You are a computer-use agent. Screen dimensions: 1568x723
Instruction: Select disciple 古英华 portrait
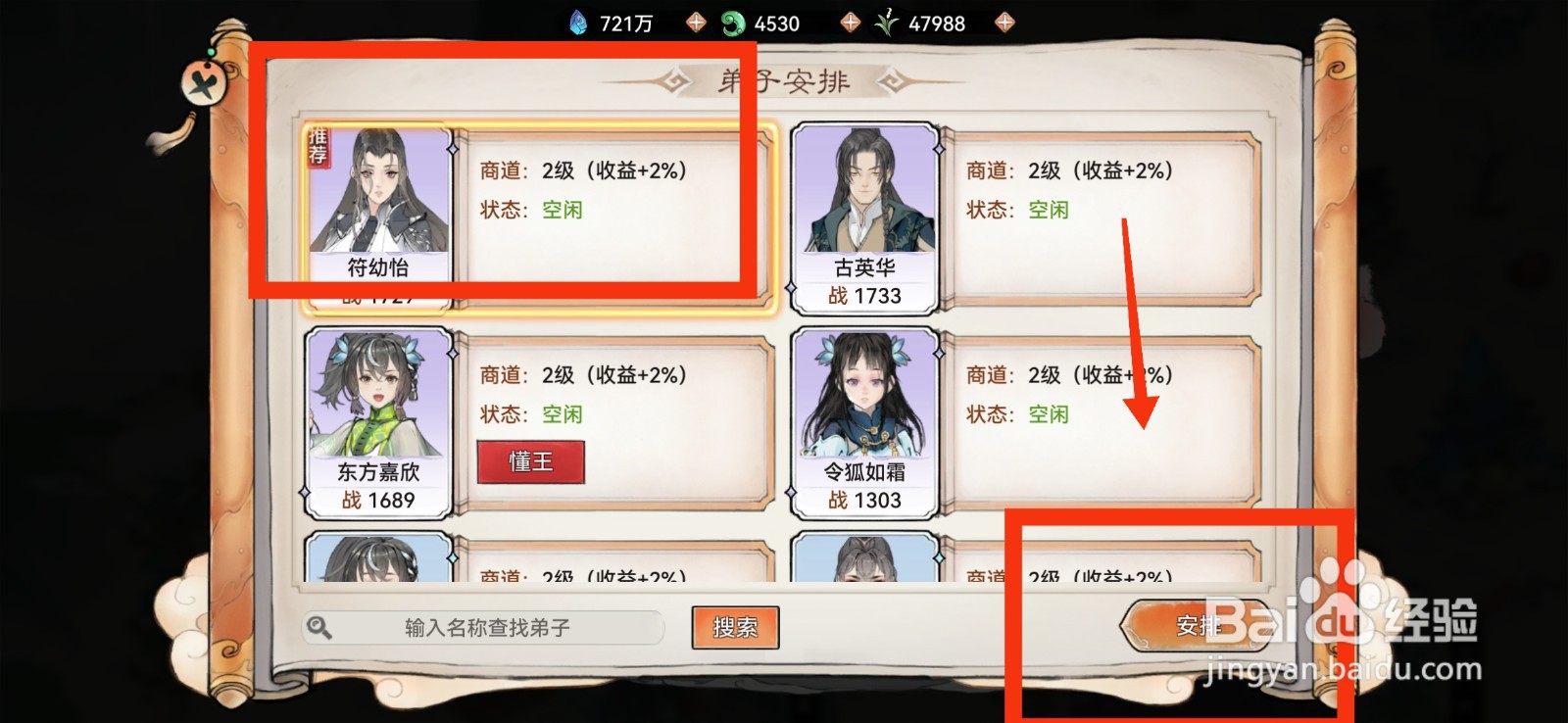[864, 217]
